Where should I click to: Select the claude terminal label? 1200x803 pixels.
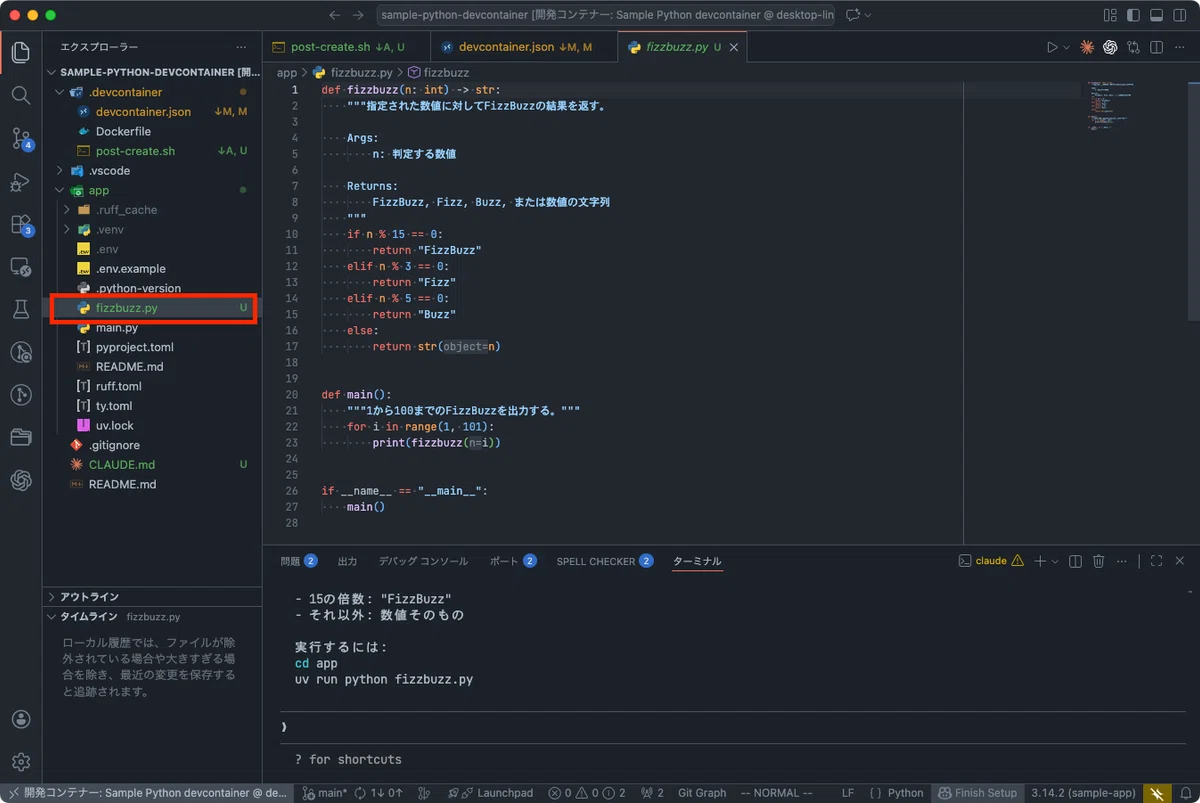pos(990,561)
